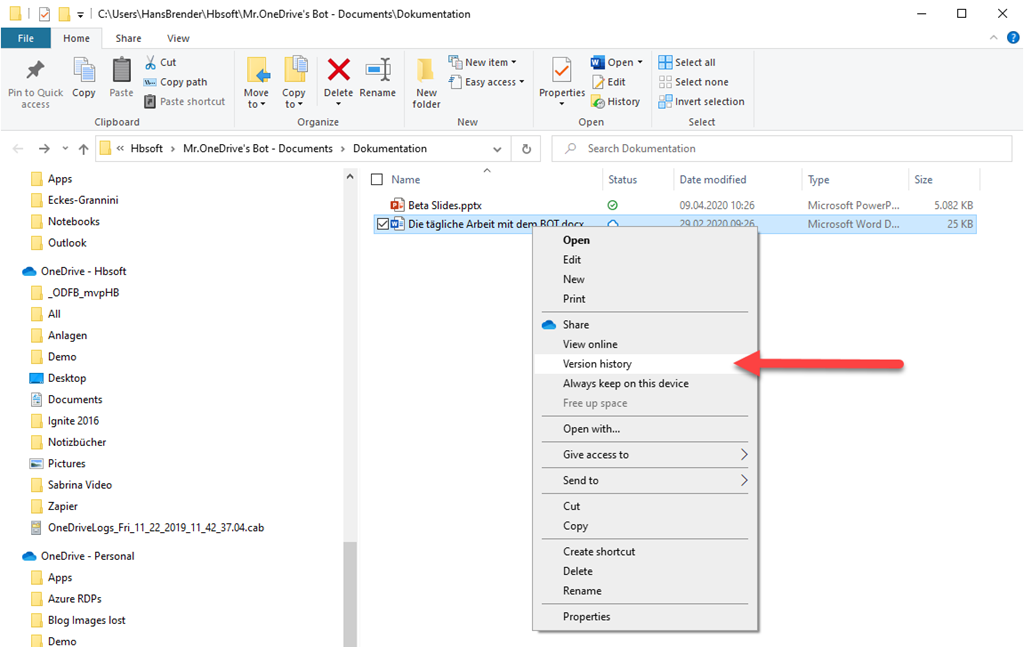This screenshot has height=647, width=1024.
Task: Choose Version history from context menu
Action: [x=597, y=364]
